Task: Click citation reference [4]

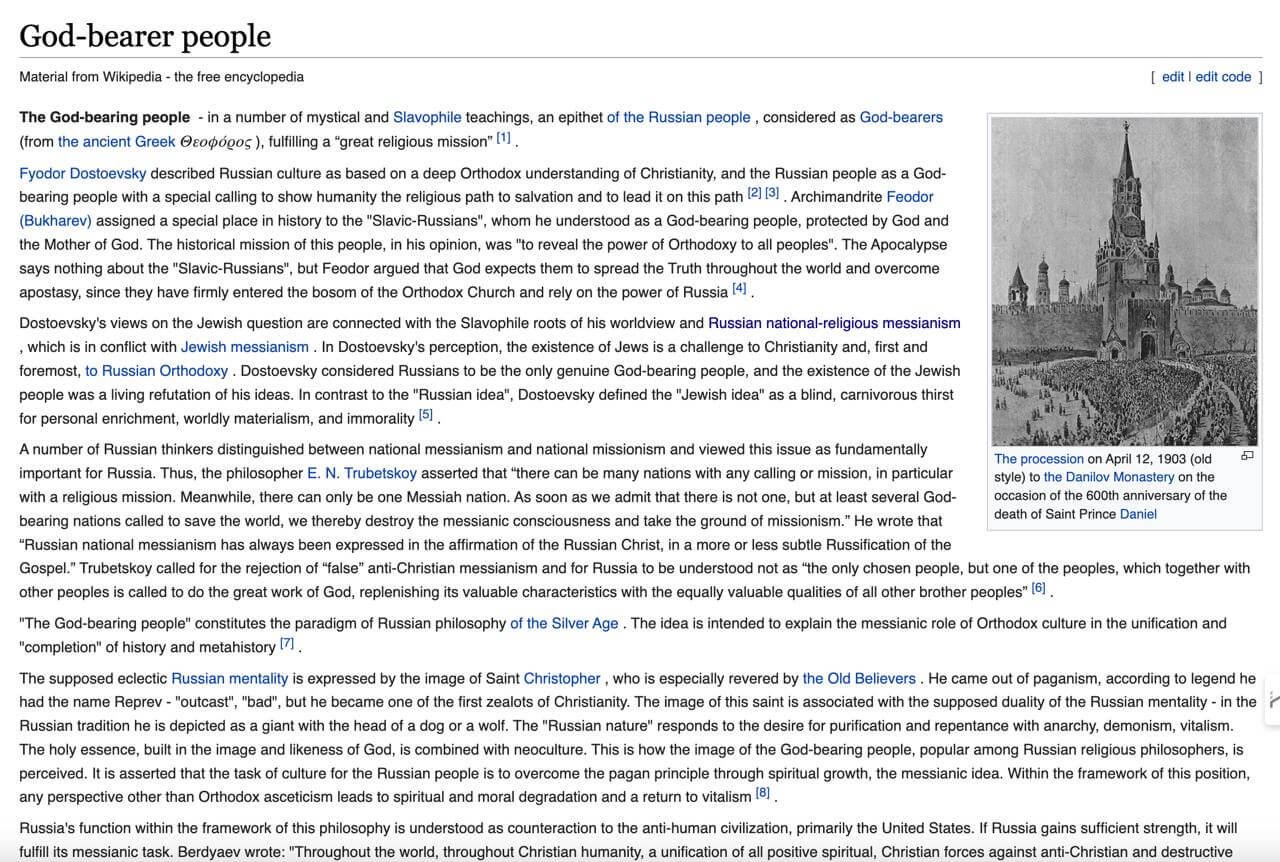Action: (x=739, y=289)
